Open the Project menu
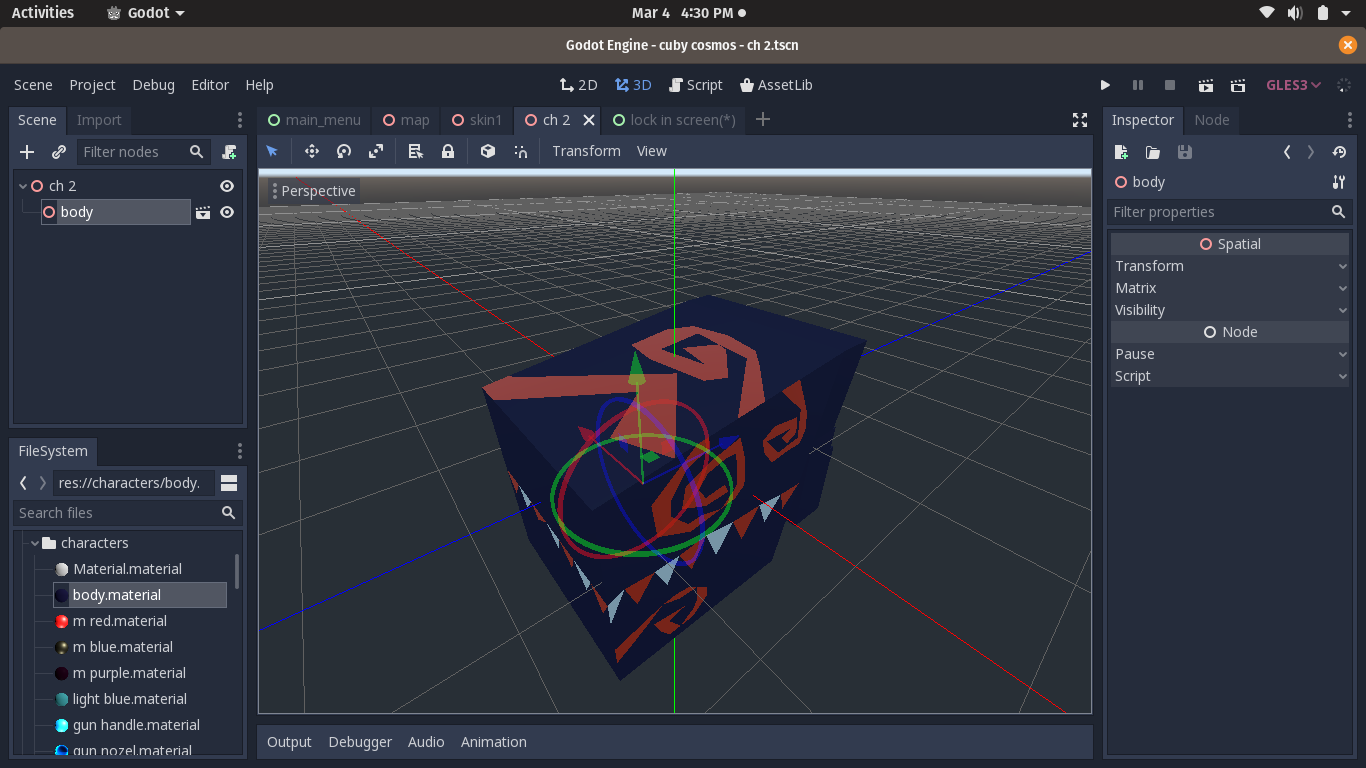Image resolution: width=1366 pixels, height=768 pixels. click(92, 85)
